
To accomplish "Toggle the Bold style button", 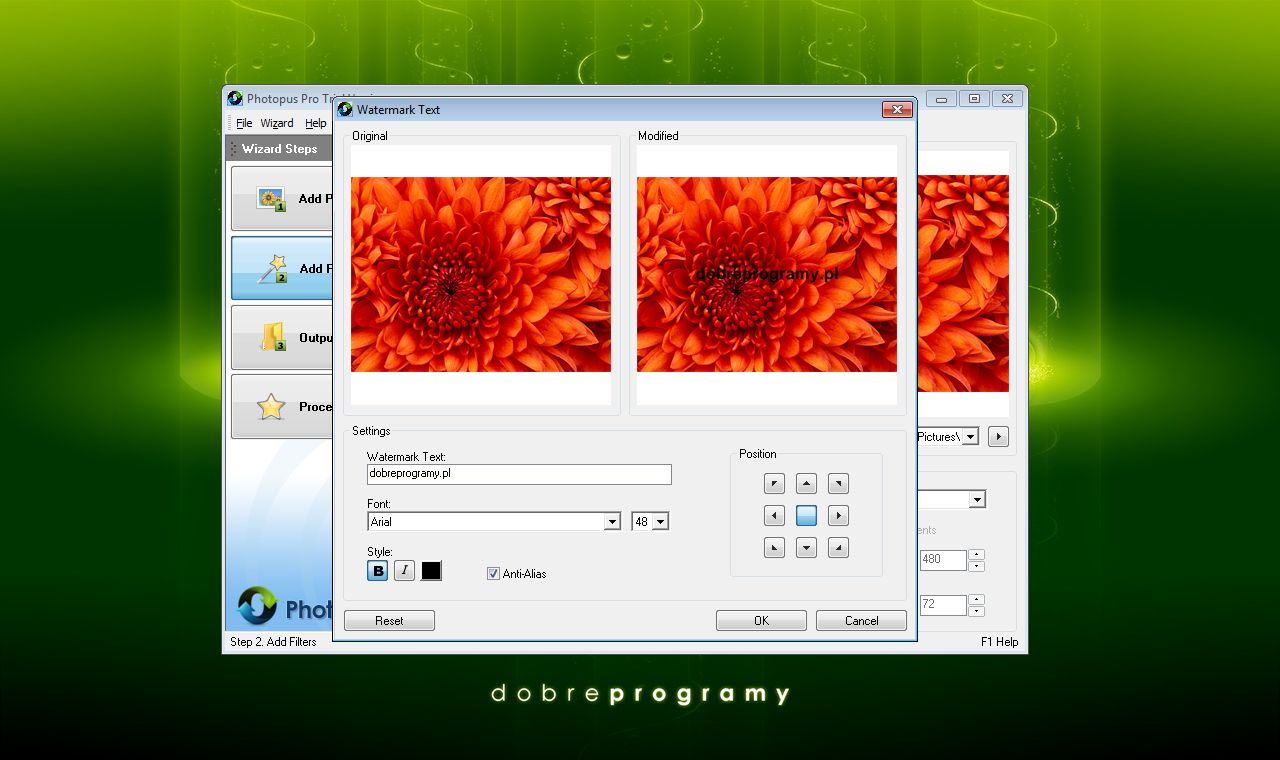I will click(378, 571).
